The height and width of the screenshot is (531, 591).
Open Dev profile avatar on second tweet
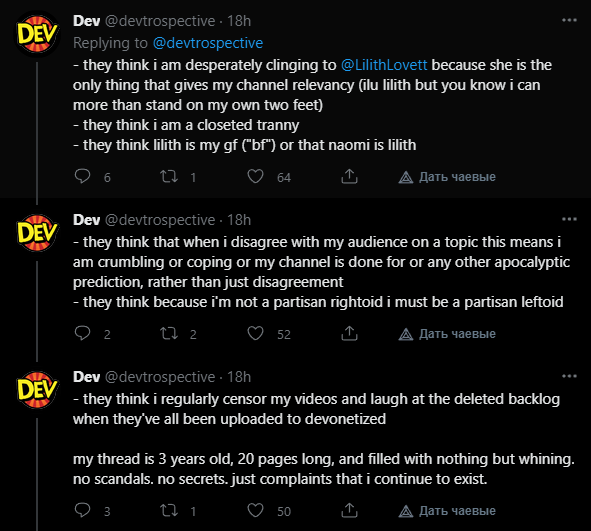click(37, 232)
